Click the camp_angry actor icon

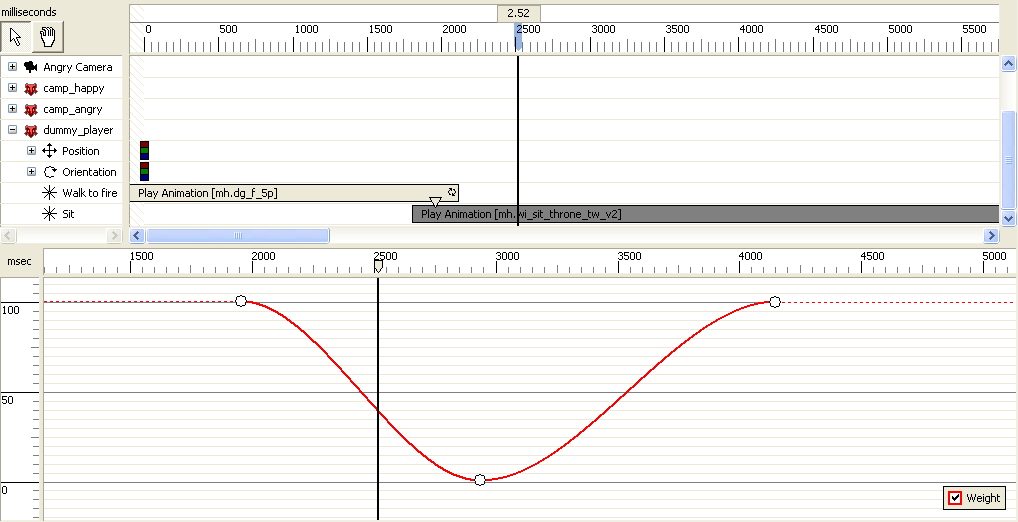(31, 109)
